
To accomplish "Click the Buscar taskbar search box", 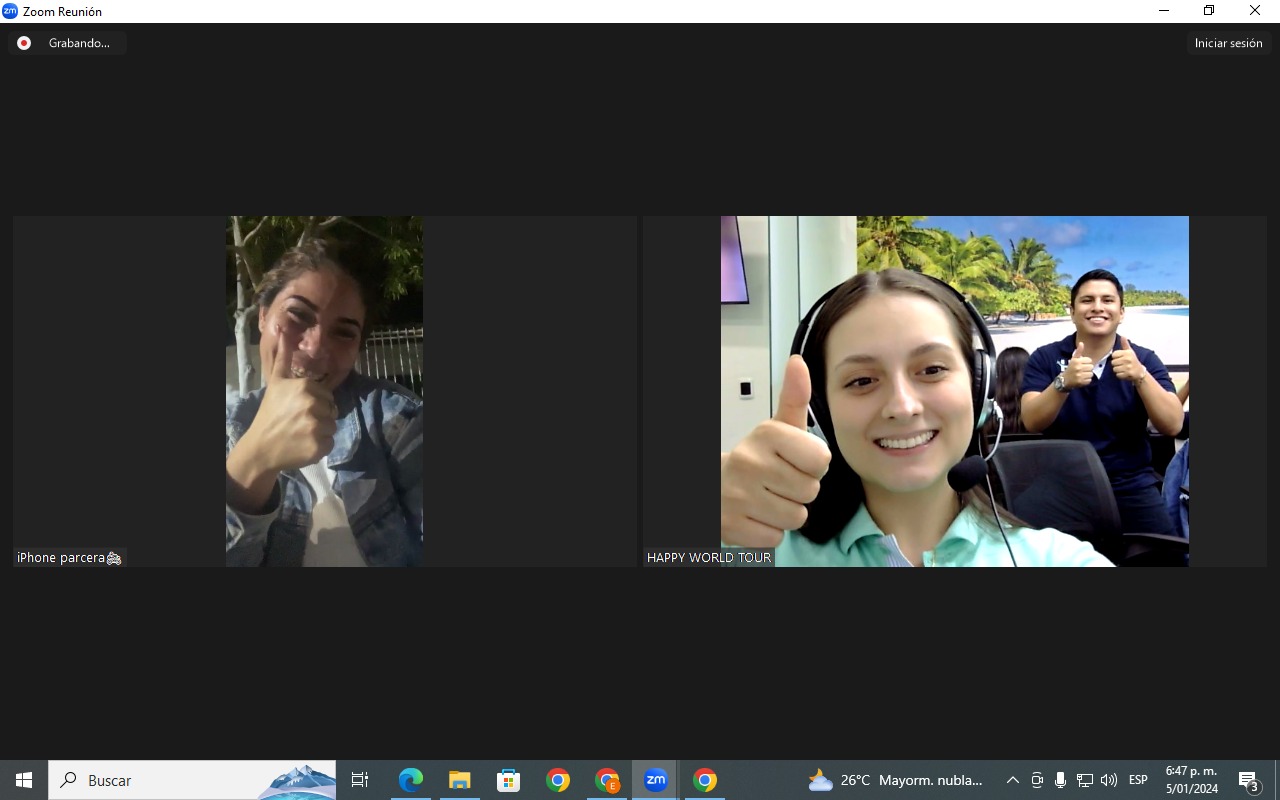I will (192, 780).
